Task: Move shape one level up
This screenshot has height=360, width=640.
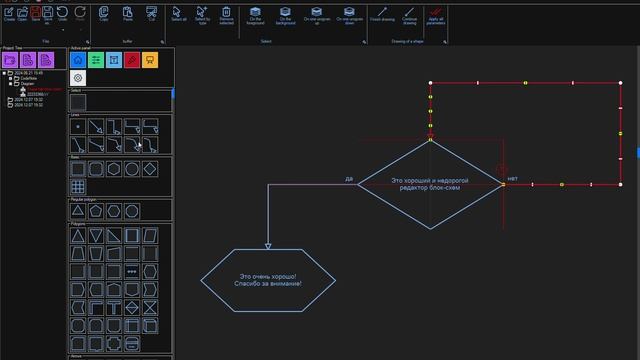Action: click(x=317, y=16)
